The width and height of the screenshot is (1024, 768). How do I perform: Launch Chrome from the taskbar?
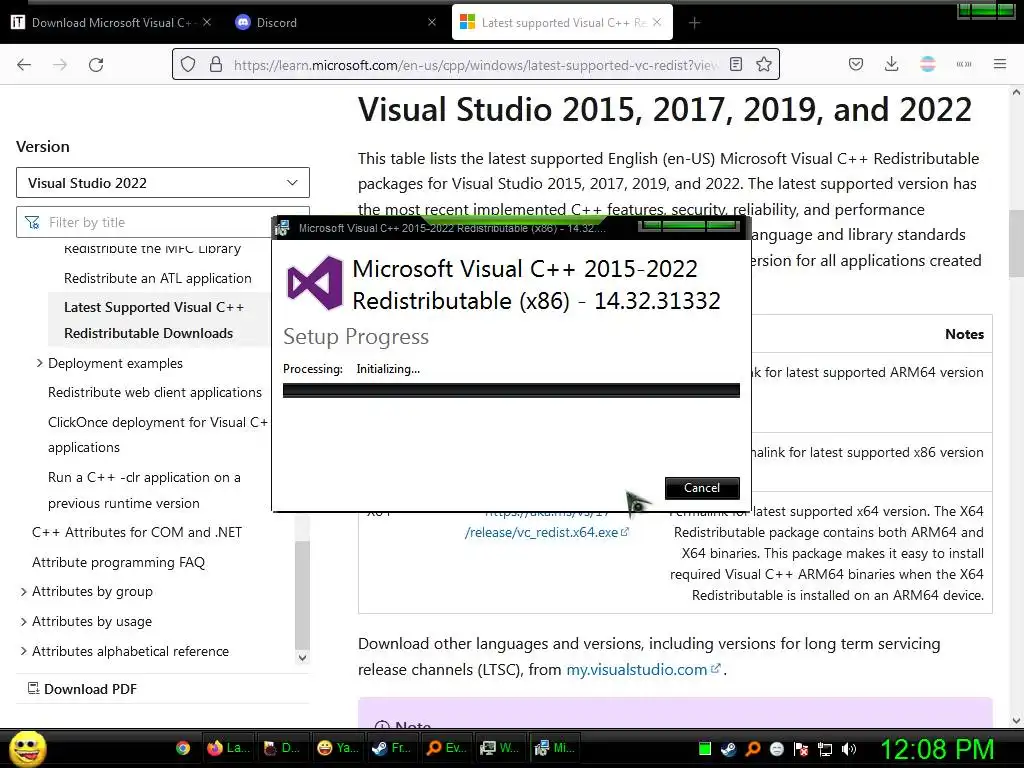click(x=183, y=748)
